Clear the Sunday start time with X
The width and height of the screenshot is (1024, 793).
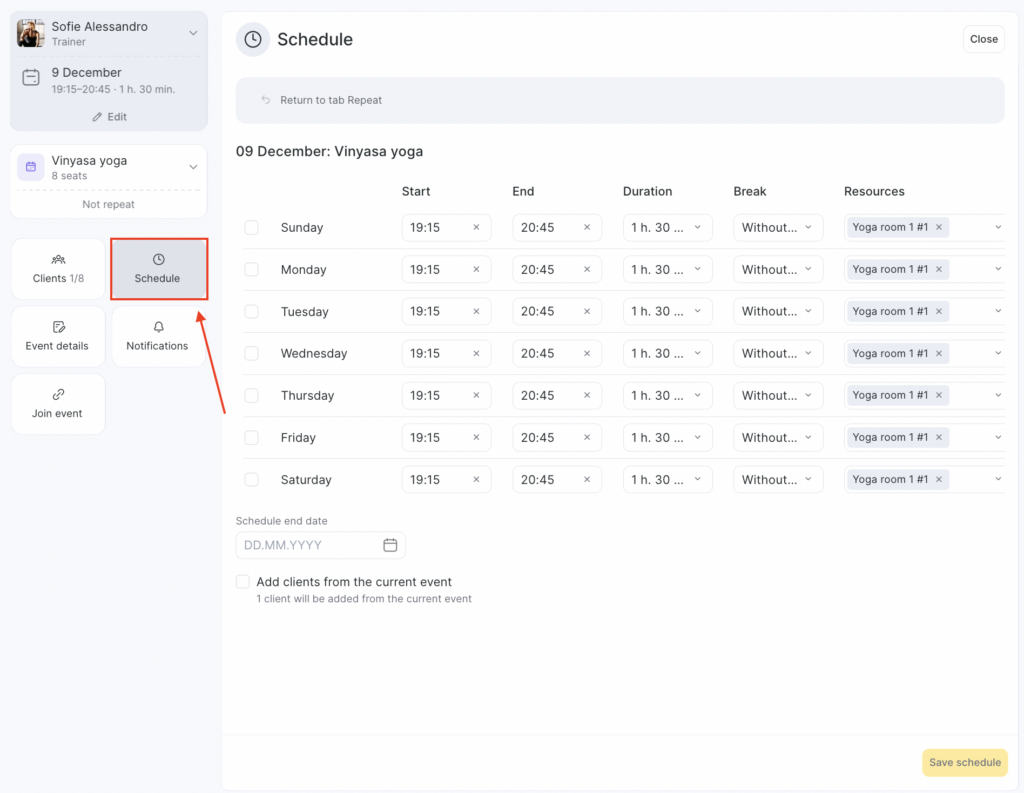pos(476,228)
